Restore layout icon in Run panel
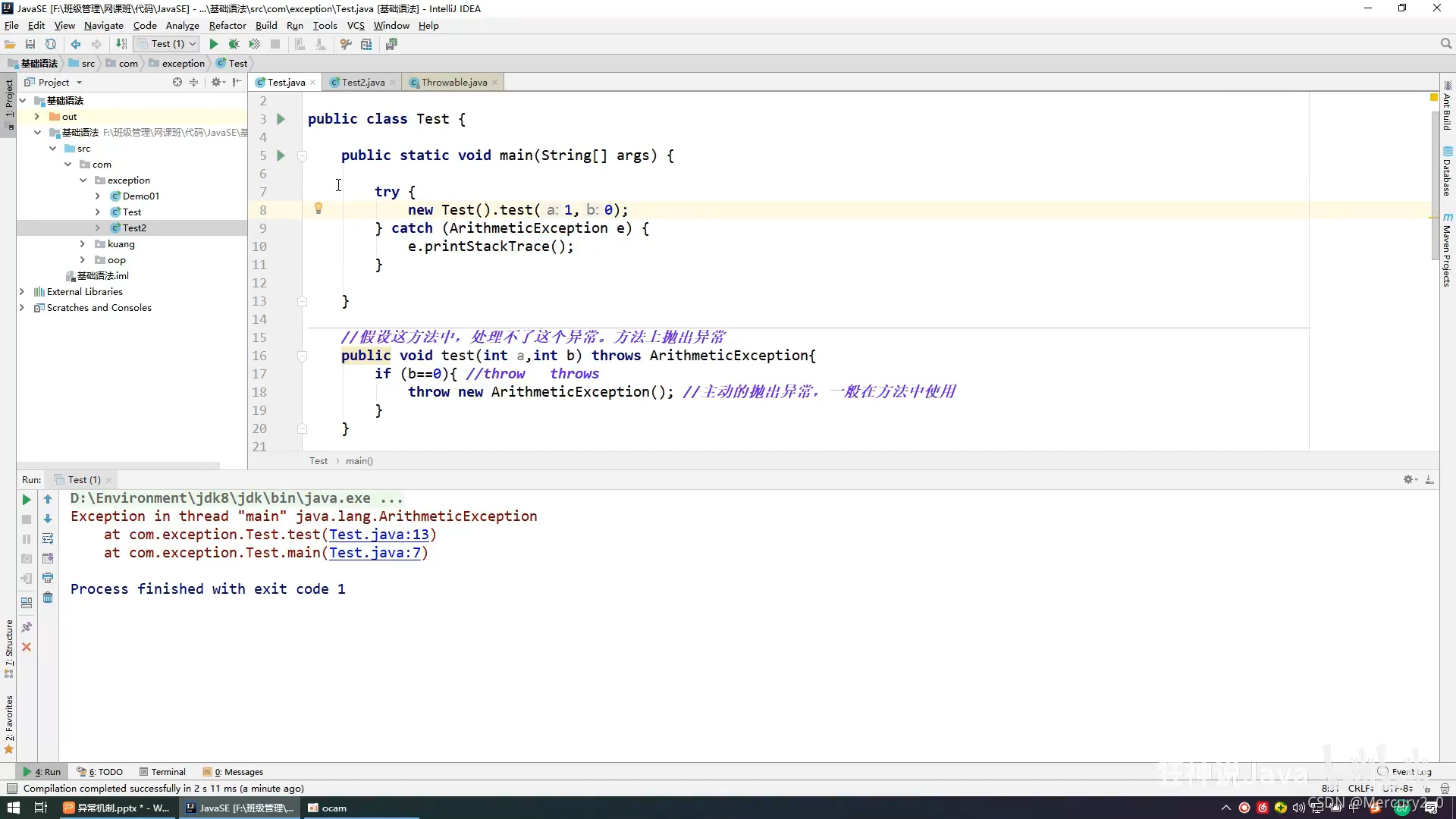The height and width of the screenshot is (819, 1456). (27, 603)
